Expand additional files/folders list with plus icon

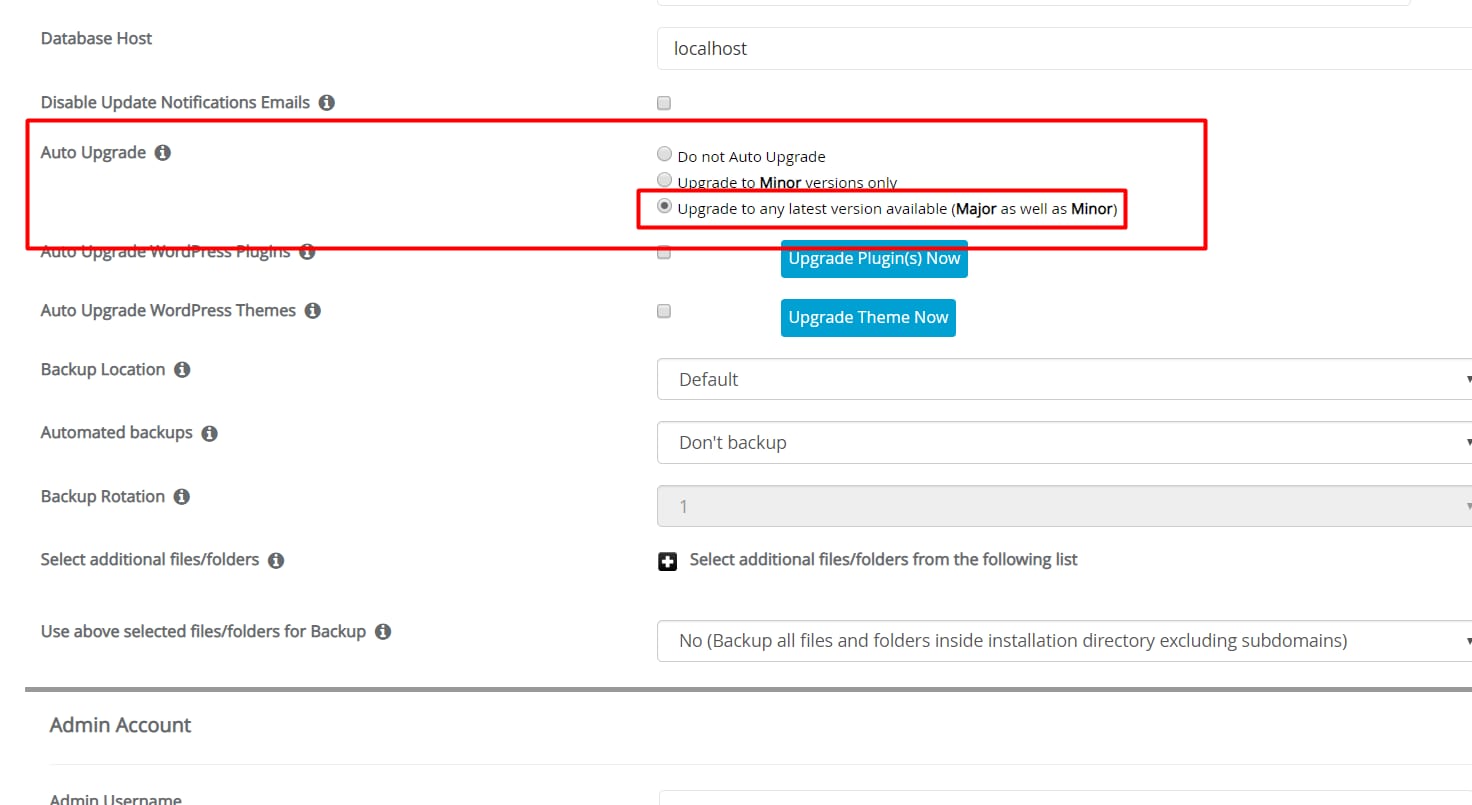tap(667, 561)
